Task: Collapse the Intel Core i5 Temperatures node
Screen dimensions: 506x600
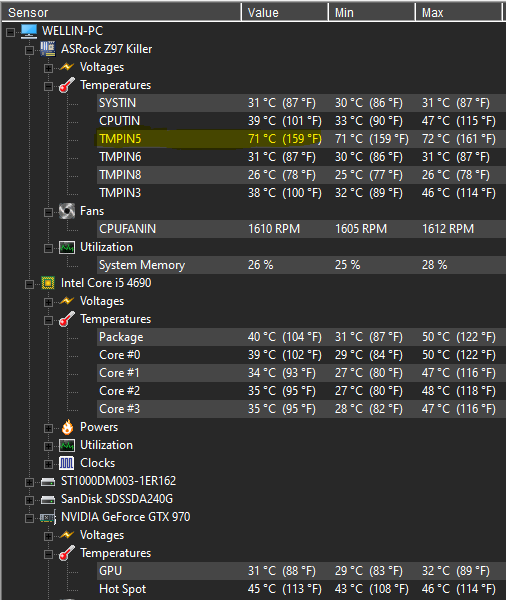Action: [x=48, y=320]
